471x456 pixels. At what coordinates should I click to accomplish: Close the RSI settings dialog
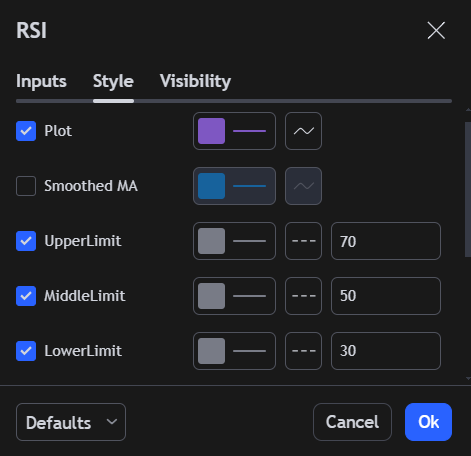tap(436, 31)
